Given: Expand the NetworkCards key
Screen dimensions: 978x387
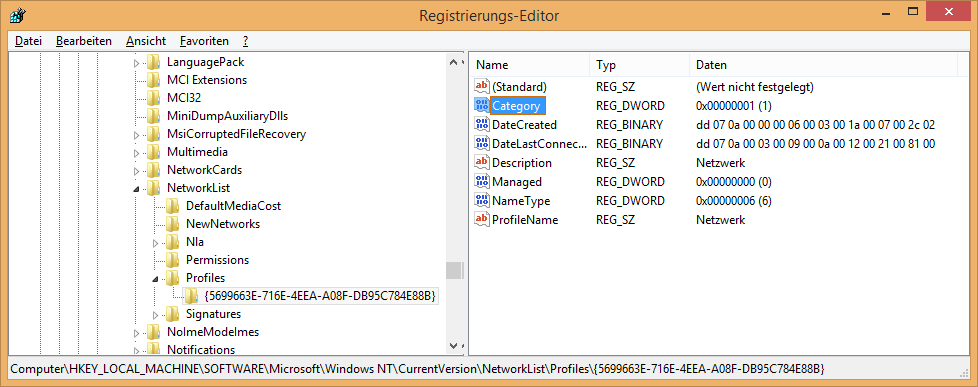Looking at the screenshot, I should [x=137, y=170].
